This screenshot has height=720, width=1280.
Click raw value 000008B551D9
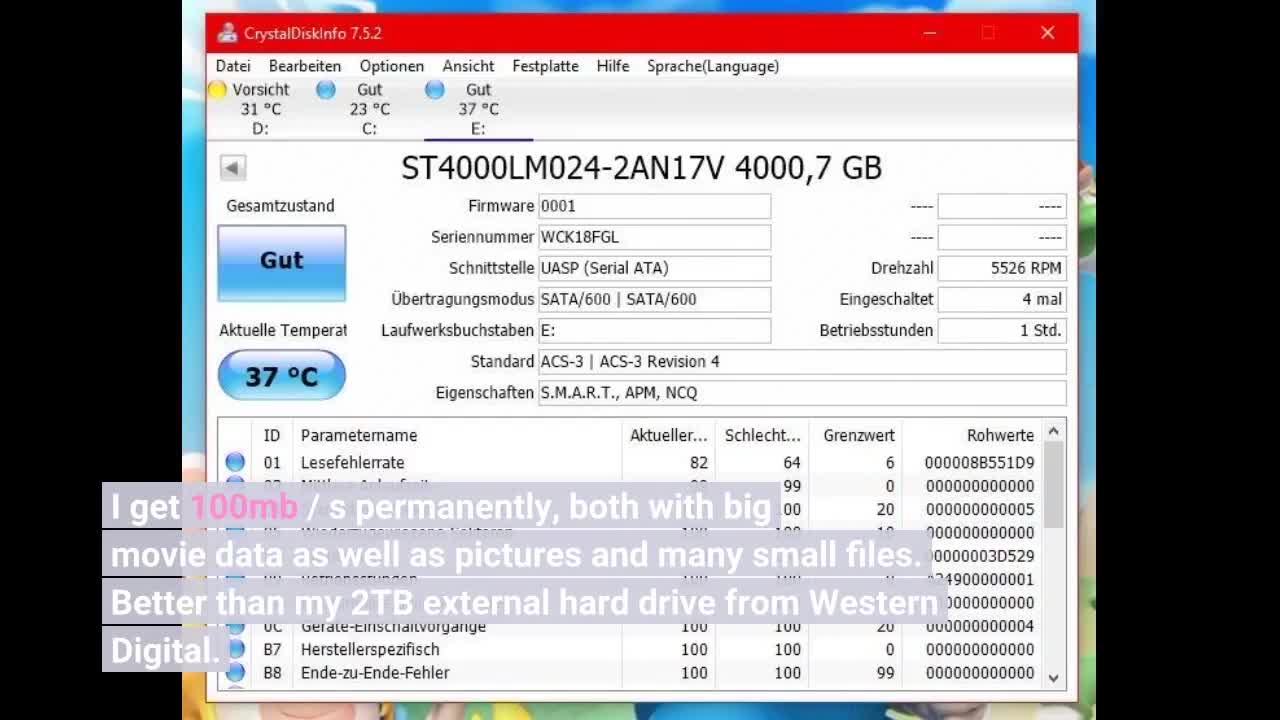pyautogui.click(x=979, y=463)
